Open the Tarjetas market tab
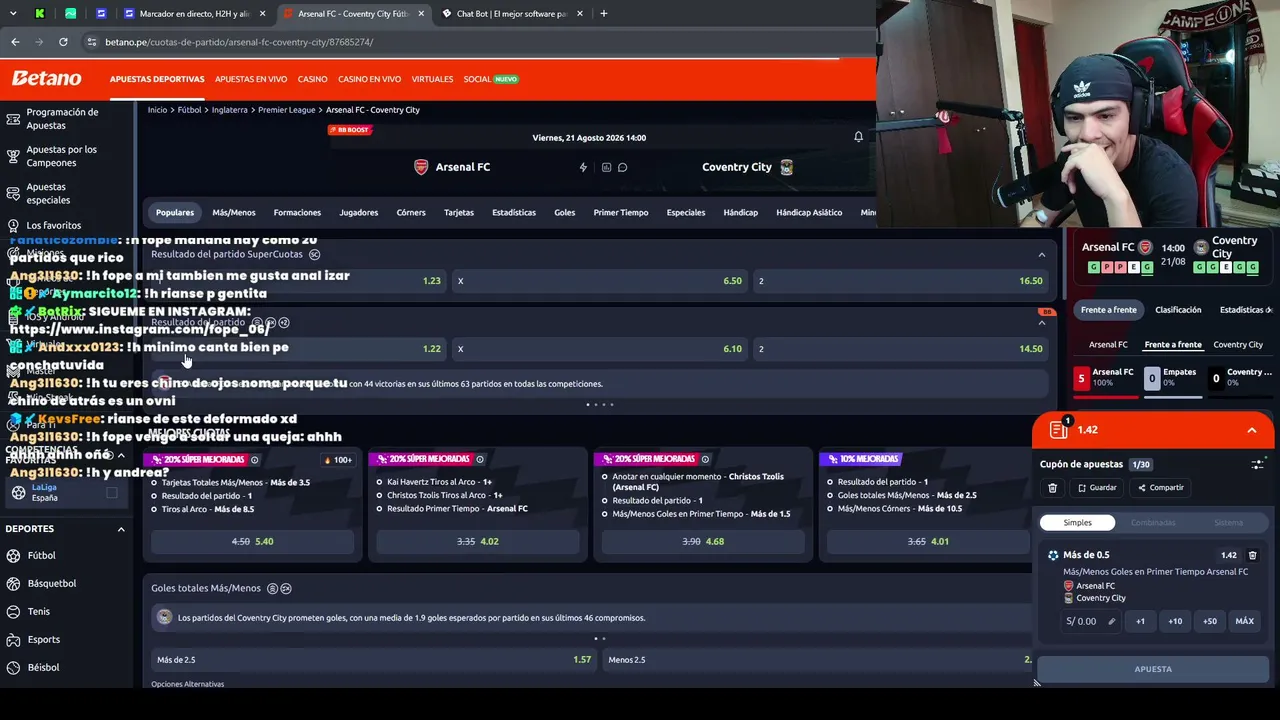This screenshot has width=1280, height=720. (x=459, y=212)
